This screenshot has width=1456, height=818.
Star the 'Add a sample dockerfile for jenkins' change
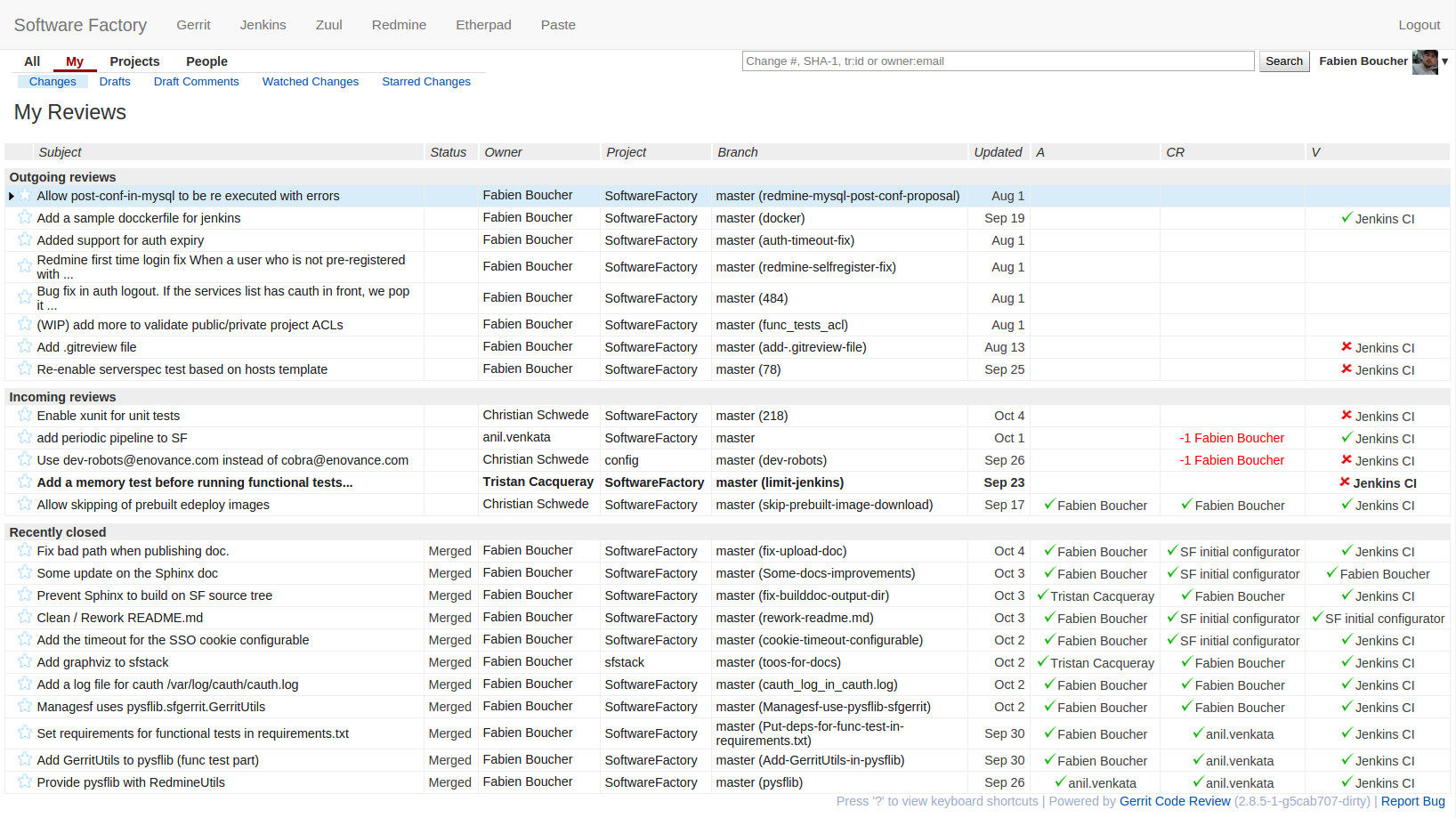[25, 217]
